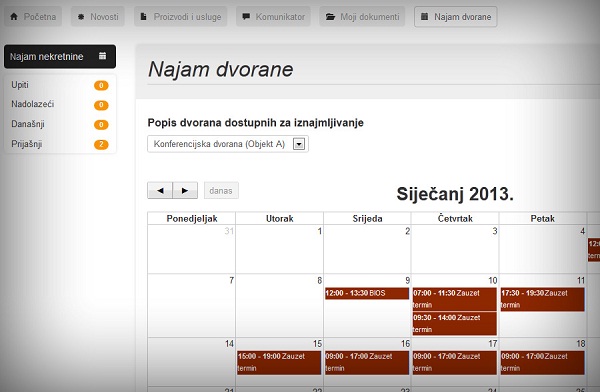The image size is (600, 392).
Task: Switch to the Komunikator tab
Action: coord(273,17)
